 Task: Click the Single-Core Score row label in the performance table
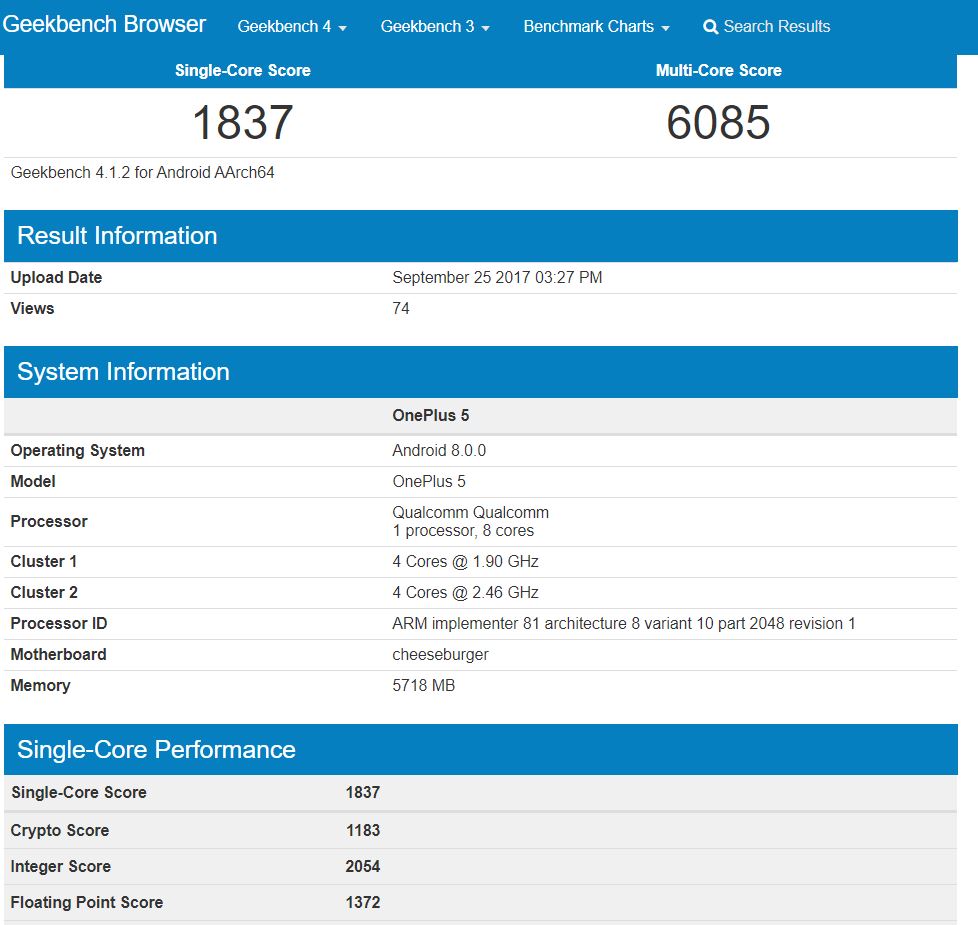pyautogui.click(x=79, y=793)
